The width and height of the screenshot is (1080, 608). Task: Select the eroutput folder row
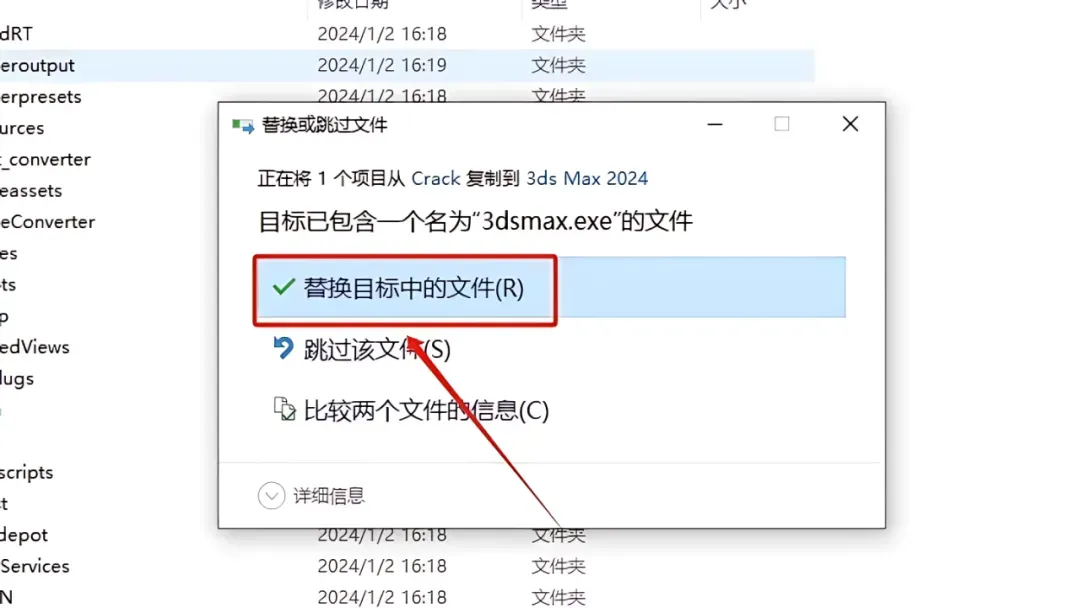(406, 65)
